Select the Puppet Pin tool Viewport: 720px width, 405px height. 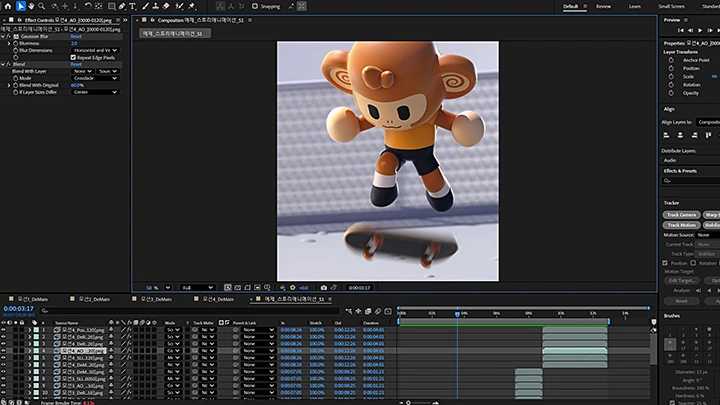[192, 6]
